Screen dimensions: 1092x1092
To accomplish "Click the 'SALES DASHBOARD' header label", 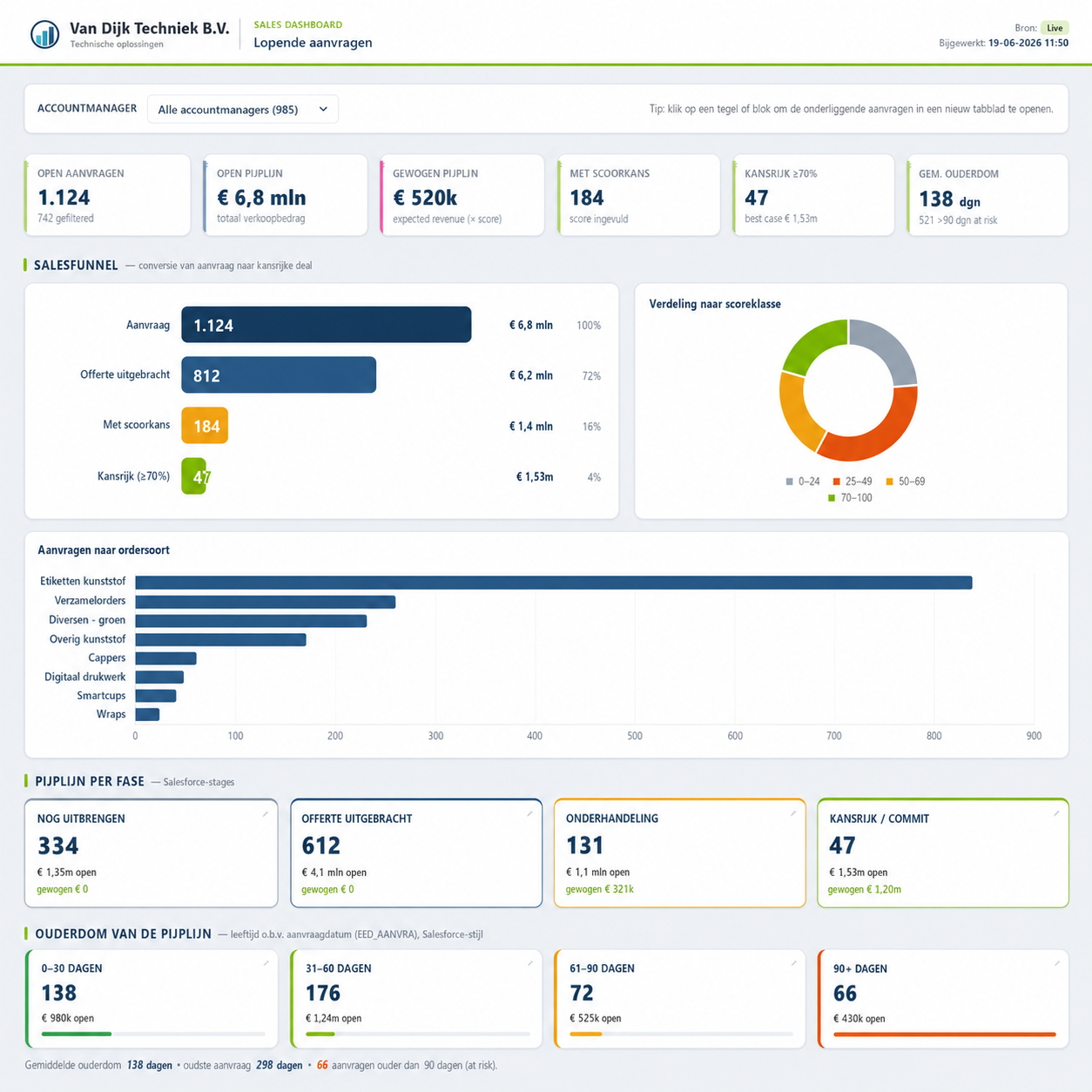I will point(298,24).
